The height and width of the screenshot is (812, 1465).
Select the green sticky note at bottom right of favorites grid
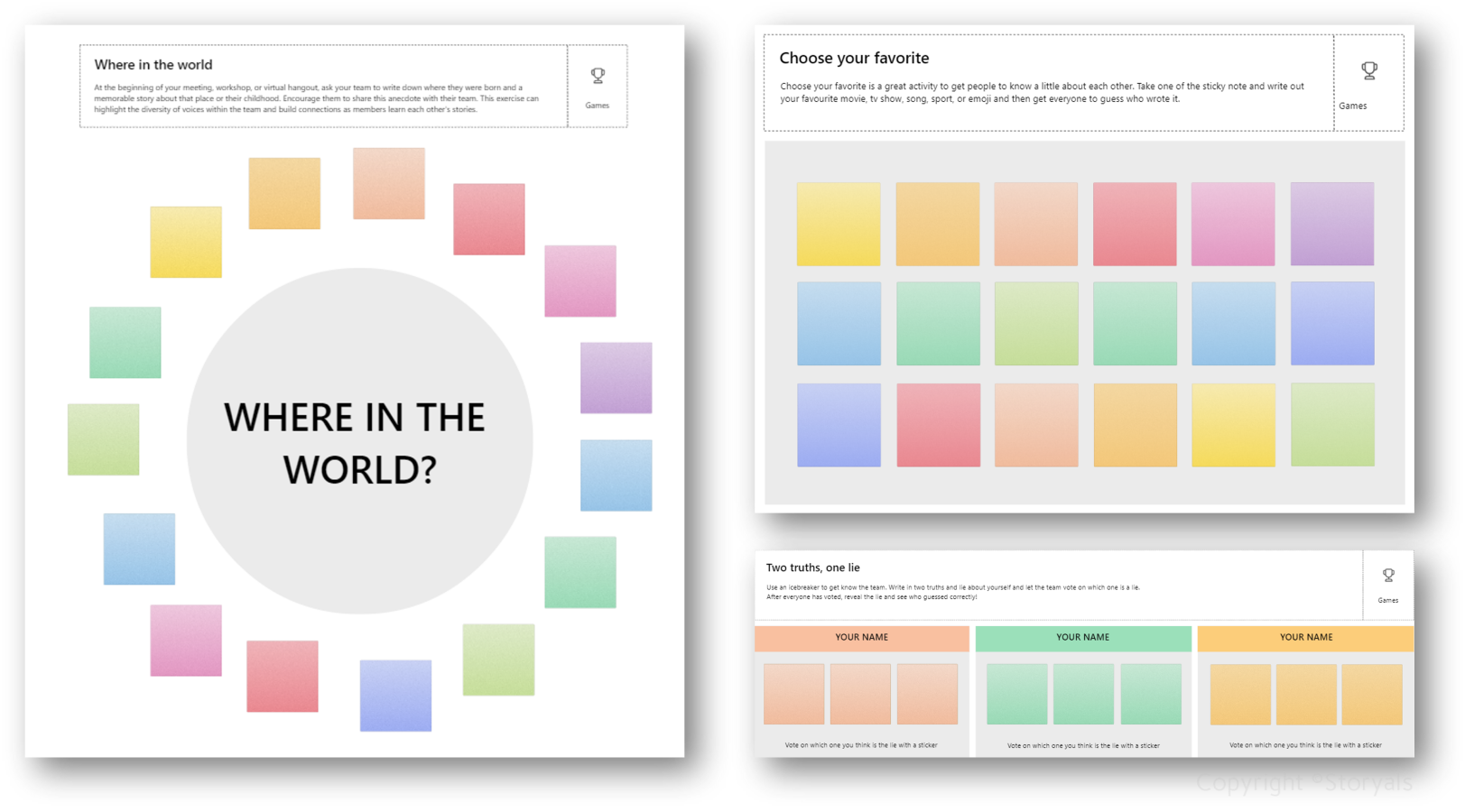click(1331, 424)
